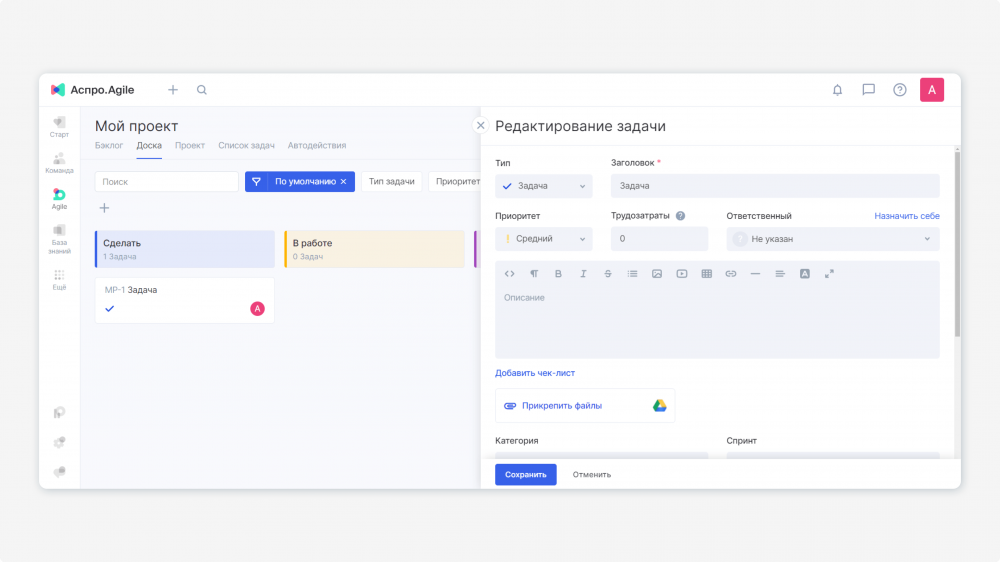Close the task editing panel
Screen dimensions: 1000x562
[480, 126]
